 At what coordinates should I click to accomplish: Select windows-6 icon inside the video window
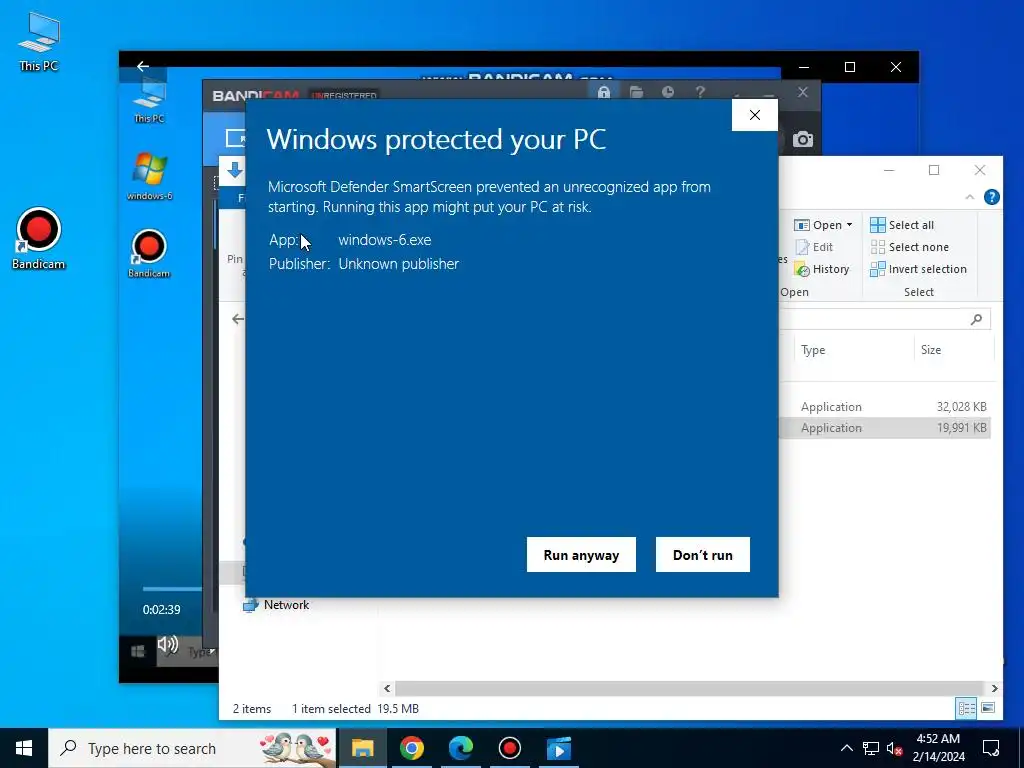click(150, 176)
